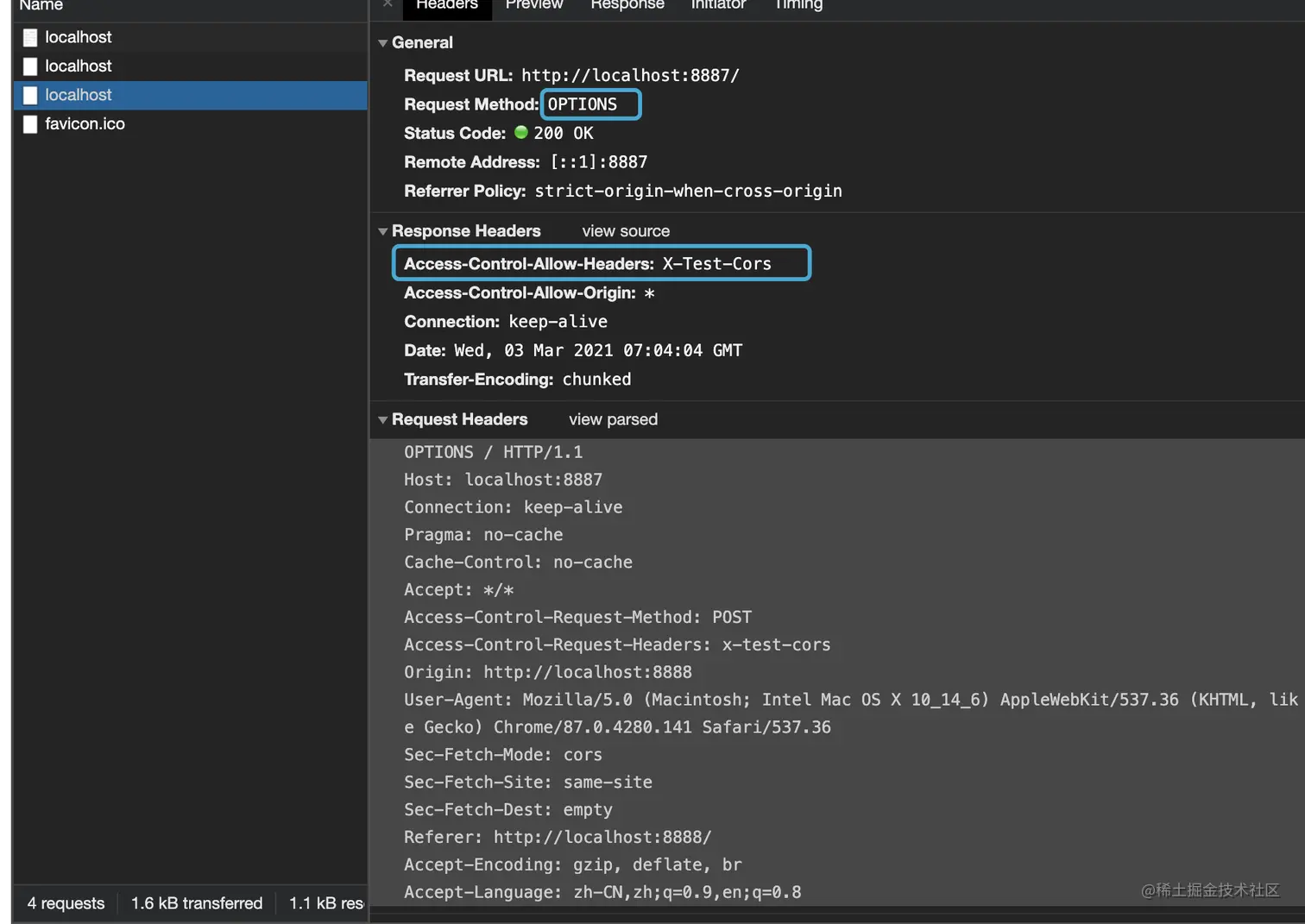Close the request details pane
The image size is (1305, 924).
tap(388, 4)
